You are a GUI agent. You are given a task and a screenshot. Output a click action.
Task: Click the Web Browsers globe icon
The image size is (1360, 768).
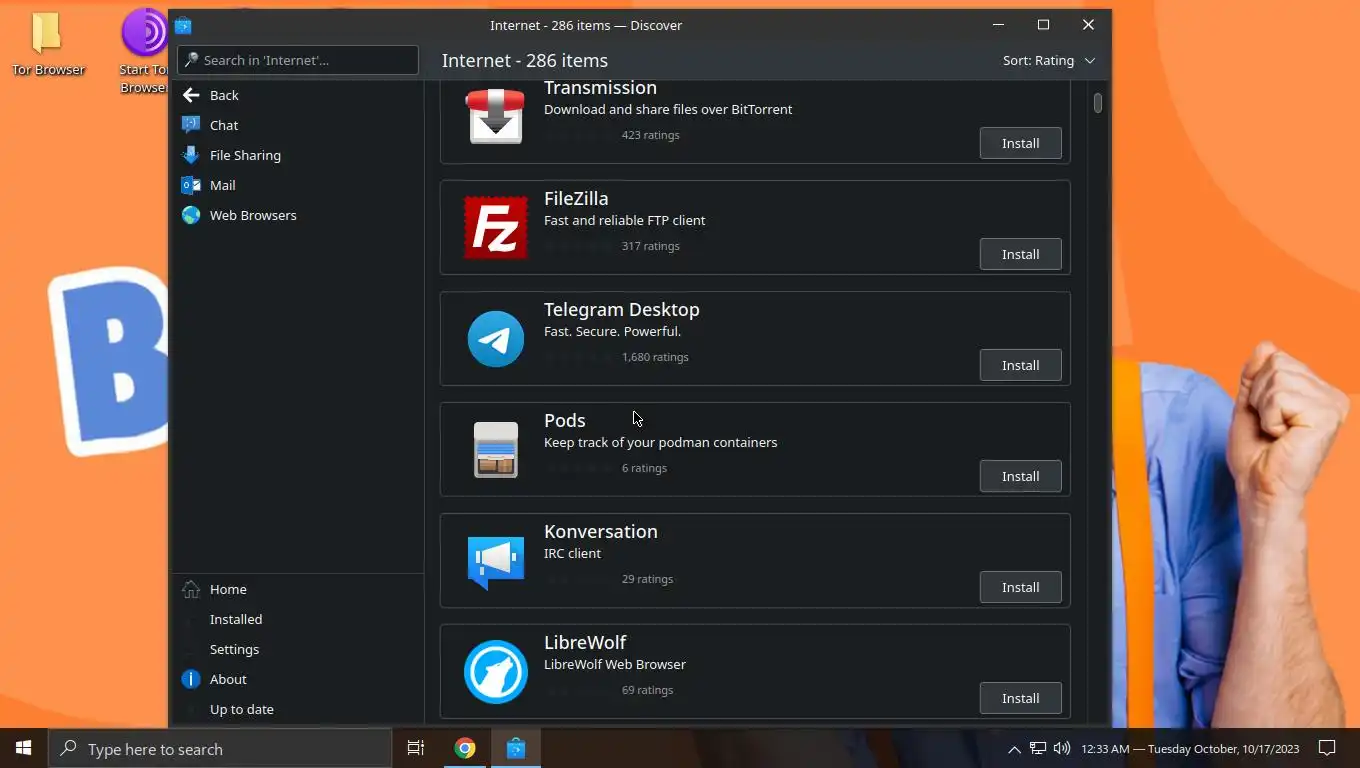[x=191, y=215]
